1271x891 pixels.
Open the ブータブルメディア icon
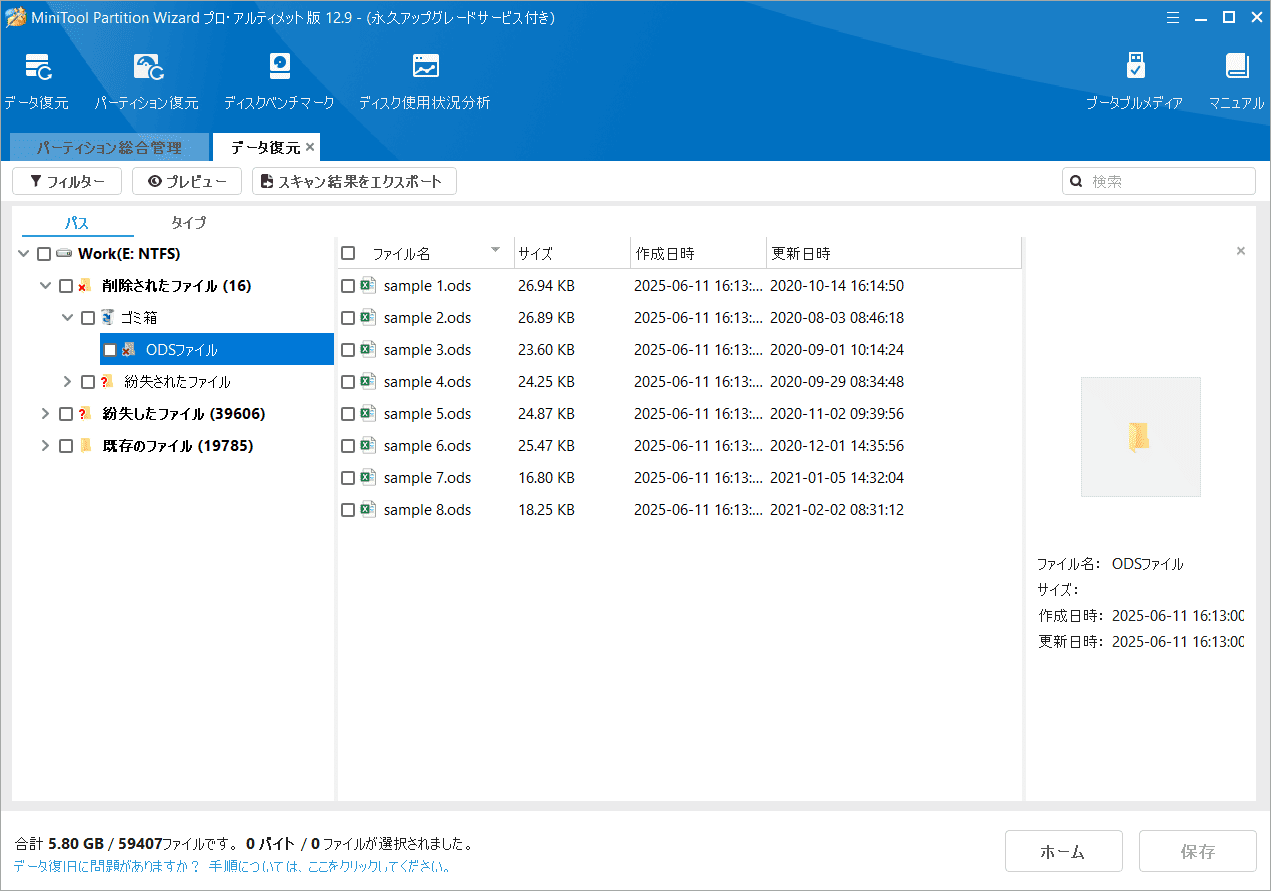click(1135, 67)
